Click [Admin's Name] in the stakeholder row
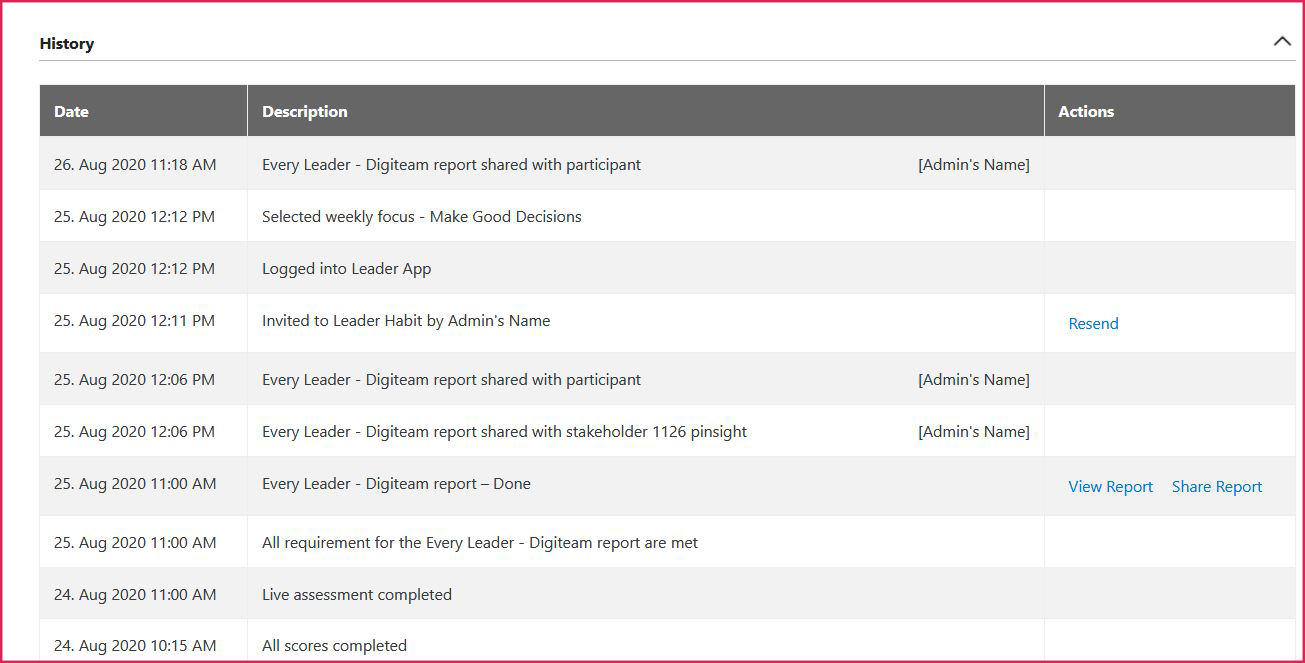This screenshot has height=663, width=1305. pos(973,432)
